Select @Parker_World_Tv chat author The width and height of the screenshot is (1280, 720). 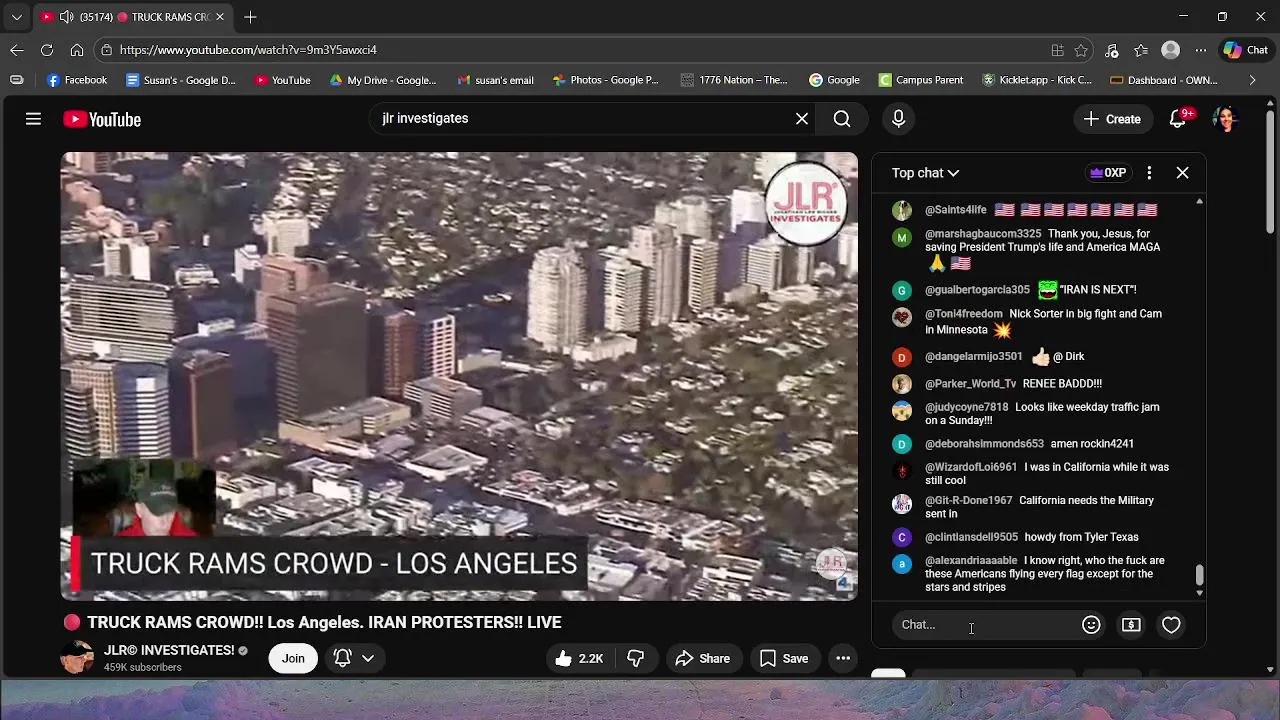tap(970, 384)
